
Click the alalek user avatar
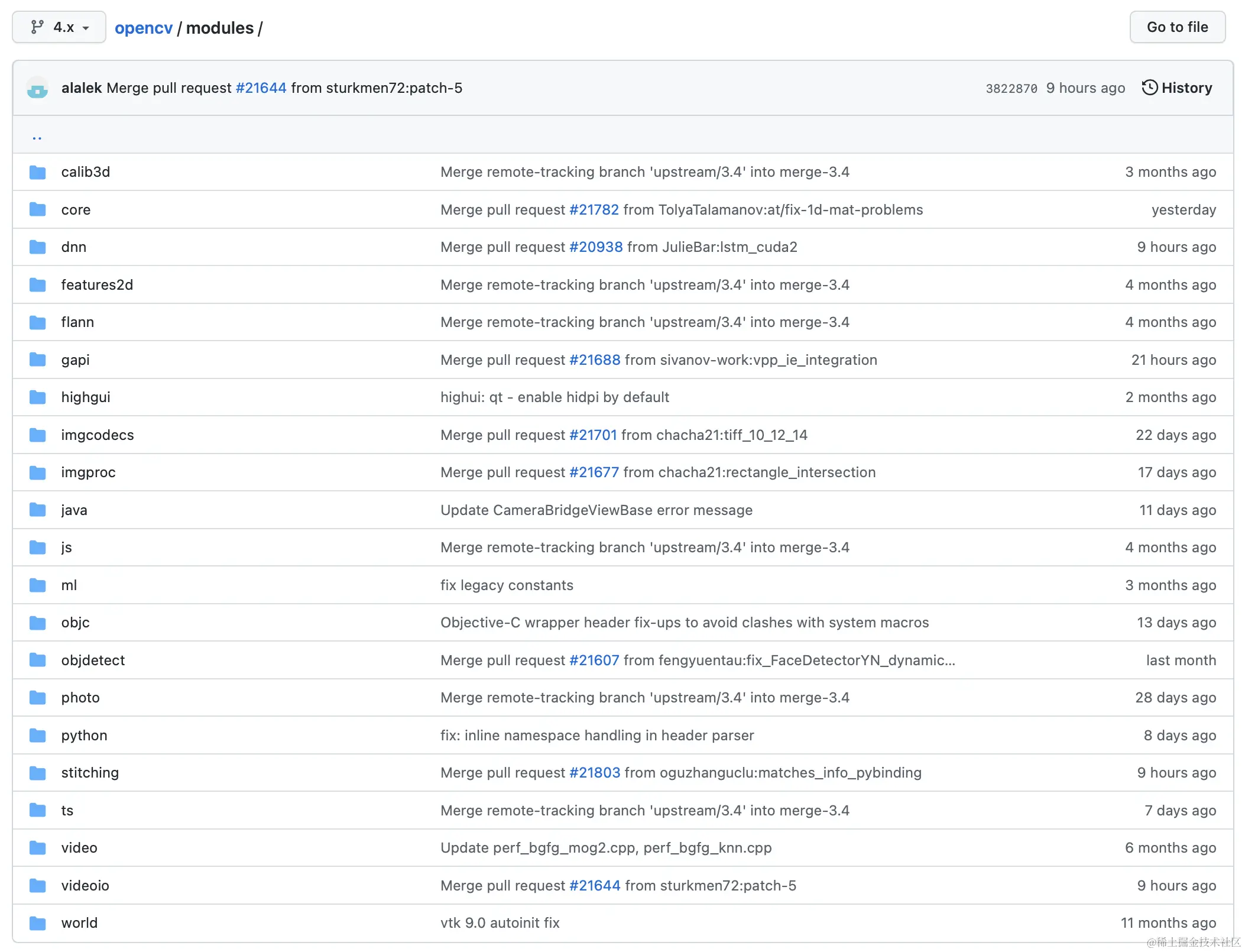coord(37,89)
